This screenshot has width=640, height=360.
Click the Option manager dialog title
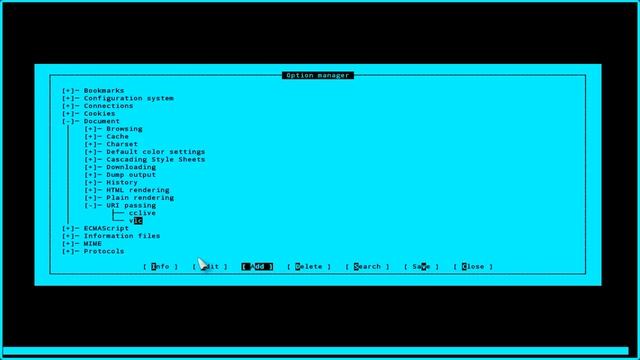(318, 76)
